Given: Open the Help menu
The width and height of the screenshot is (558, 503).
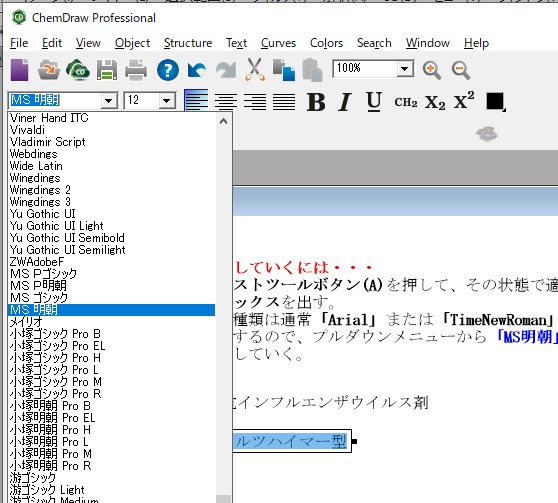Looking at the screenshot, I should point(476,43).
